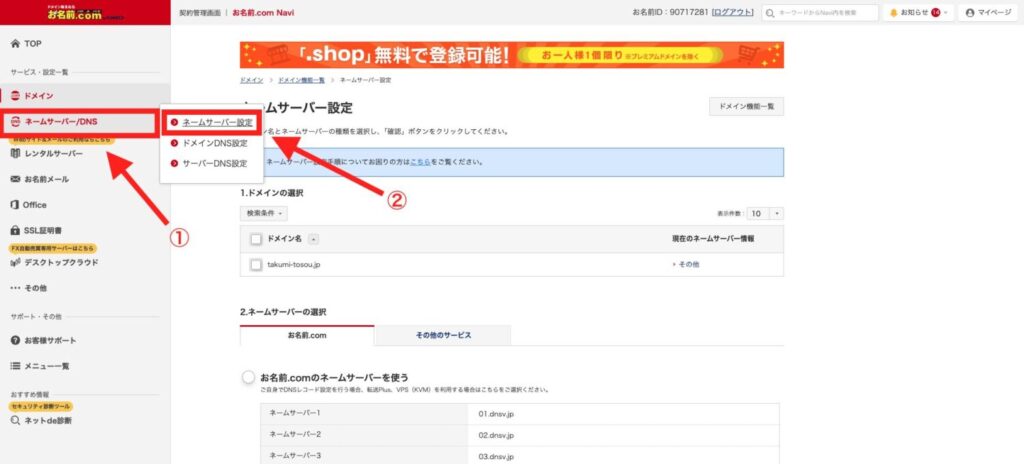Screen dimensions: 1024x464
Task: Click the search magnifier icon in header
Action: pos(771,13)
